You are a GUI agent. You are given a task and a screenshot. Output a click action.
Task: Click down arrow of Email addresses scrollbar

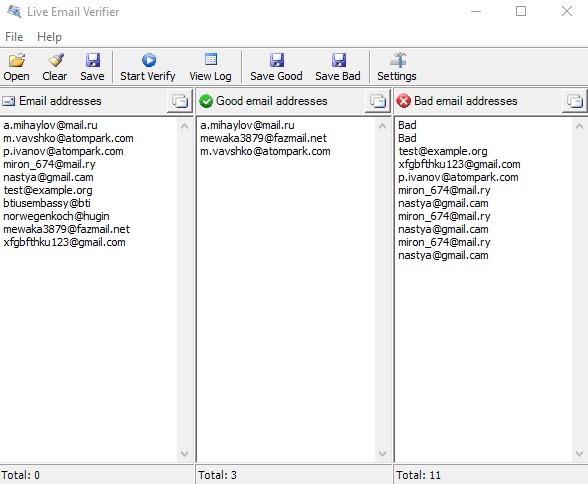click(x=184, y=454)
